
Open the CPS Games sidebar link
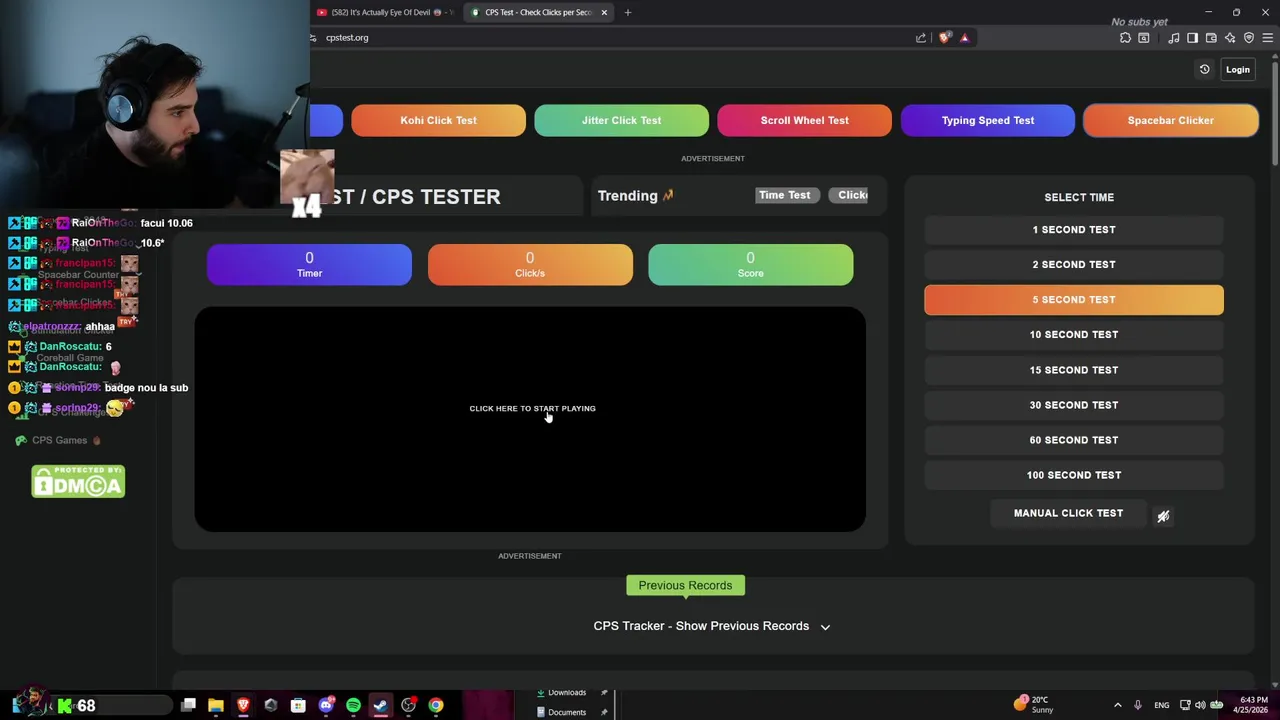(x=59, y=440)
